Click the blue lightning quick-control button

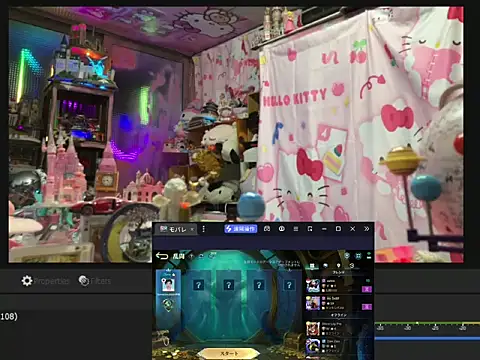(x=240, y=229)
